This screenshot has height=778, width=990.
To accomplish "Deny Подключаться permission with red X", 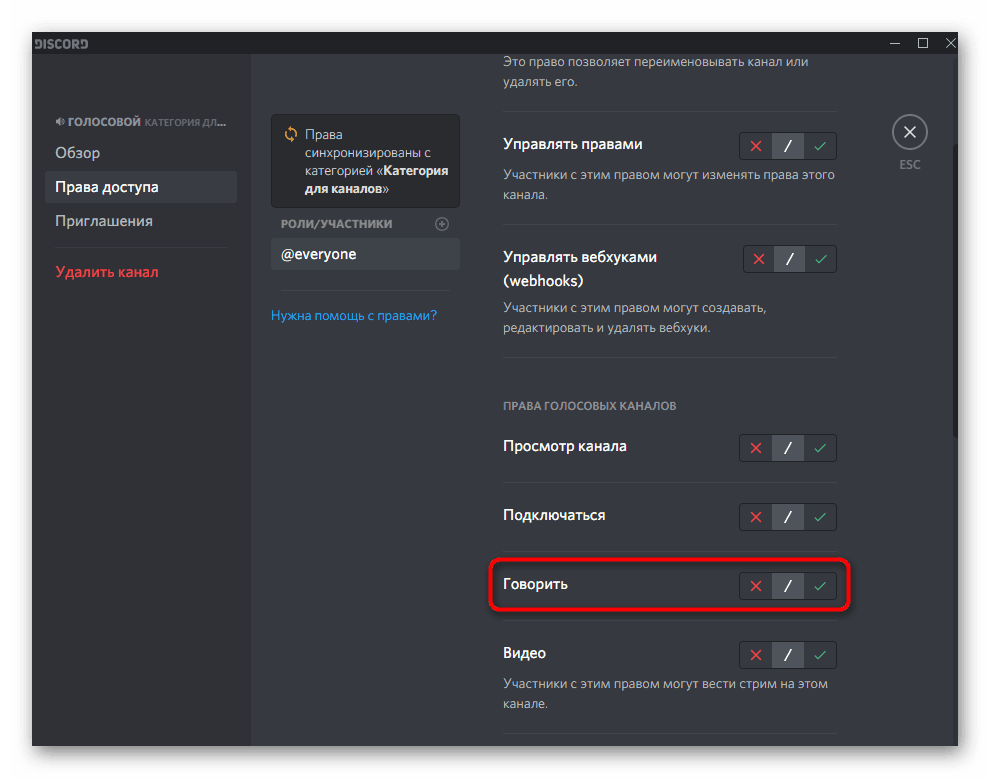I will pos(756,517).
